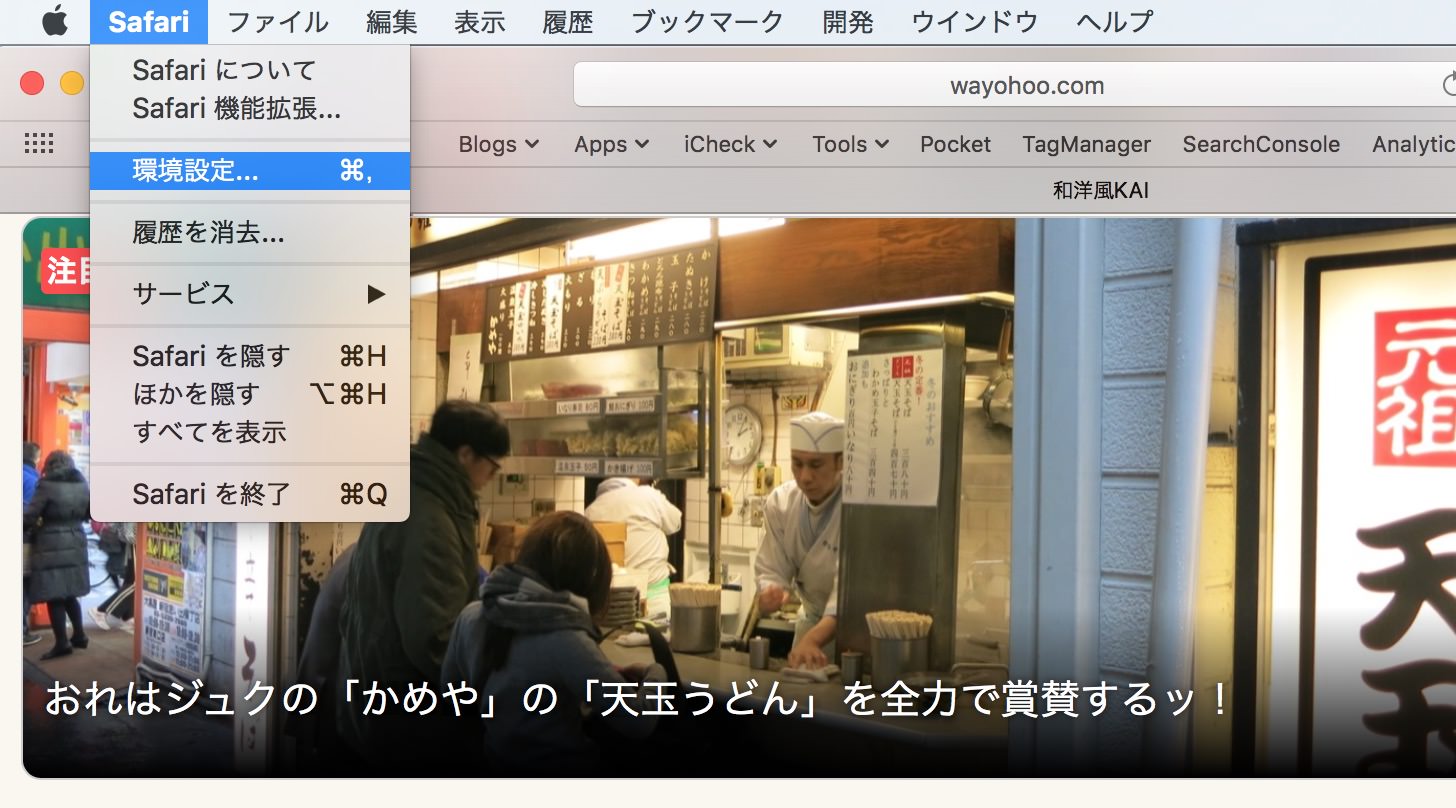Open the ファイル menu

point(277,21)
